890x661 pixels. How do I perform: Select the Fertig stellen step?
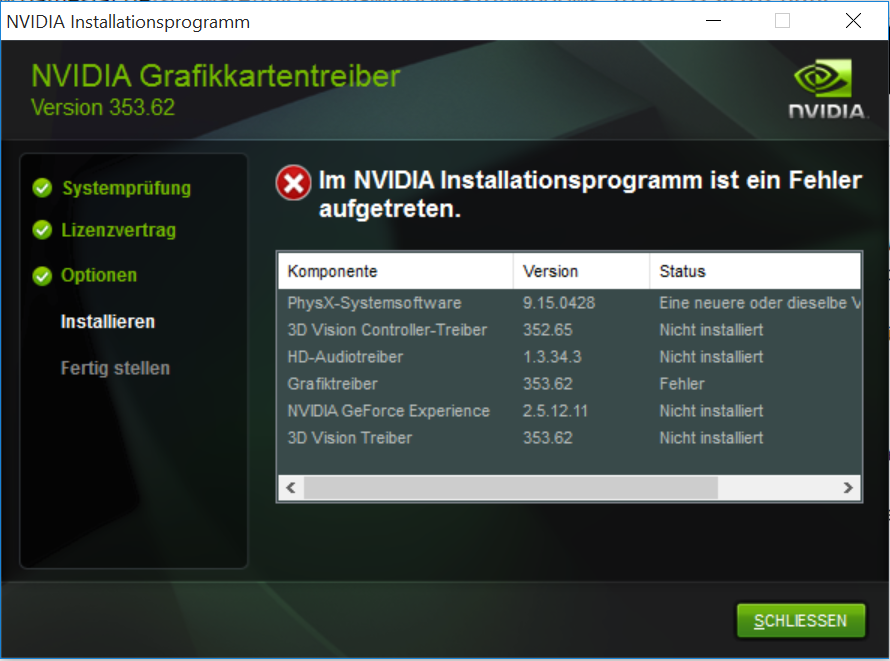pyautogui.click(x=115, y=368)
